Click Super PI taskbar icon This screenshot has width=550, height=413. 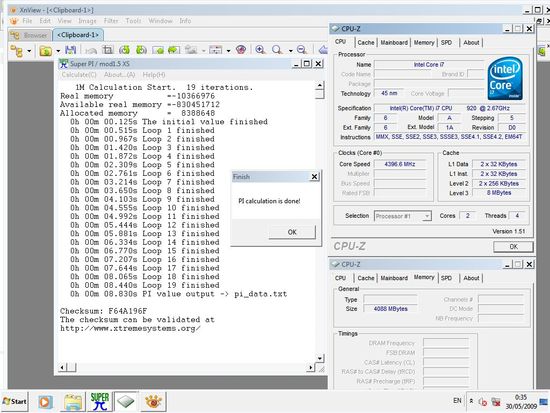tap(100, 401)
